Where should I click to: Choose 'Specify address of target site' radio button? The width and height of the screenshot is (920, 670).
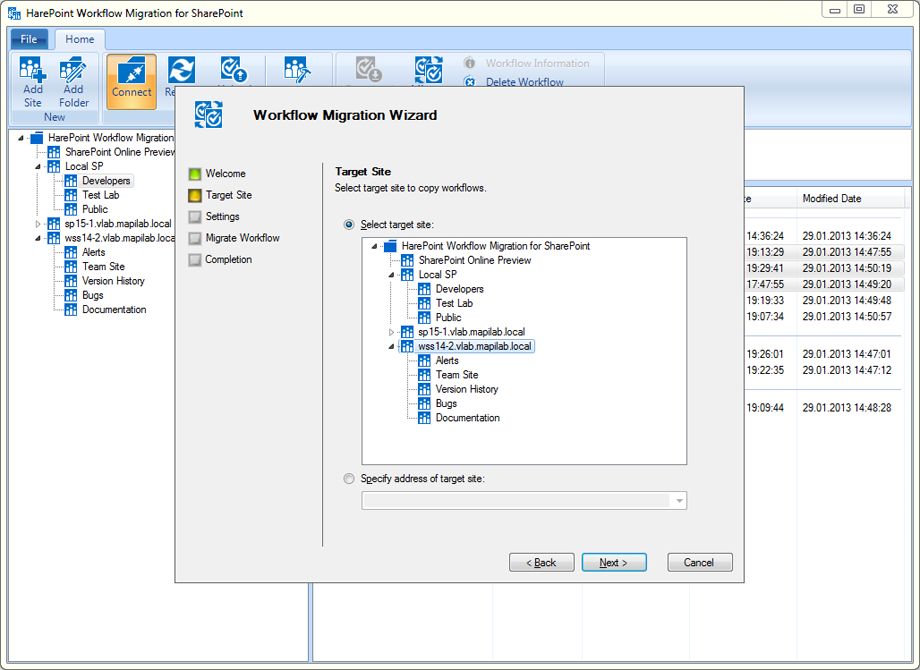349,479
